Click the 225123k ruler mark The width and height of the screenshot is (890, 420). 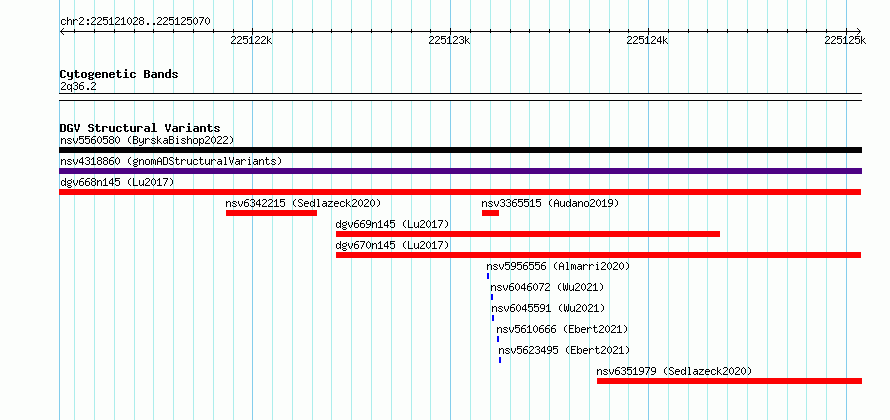click(450, 40)
